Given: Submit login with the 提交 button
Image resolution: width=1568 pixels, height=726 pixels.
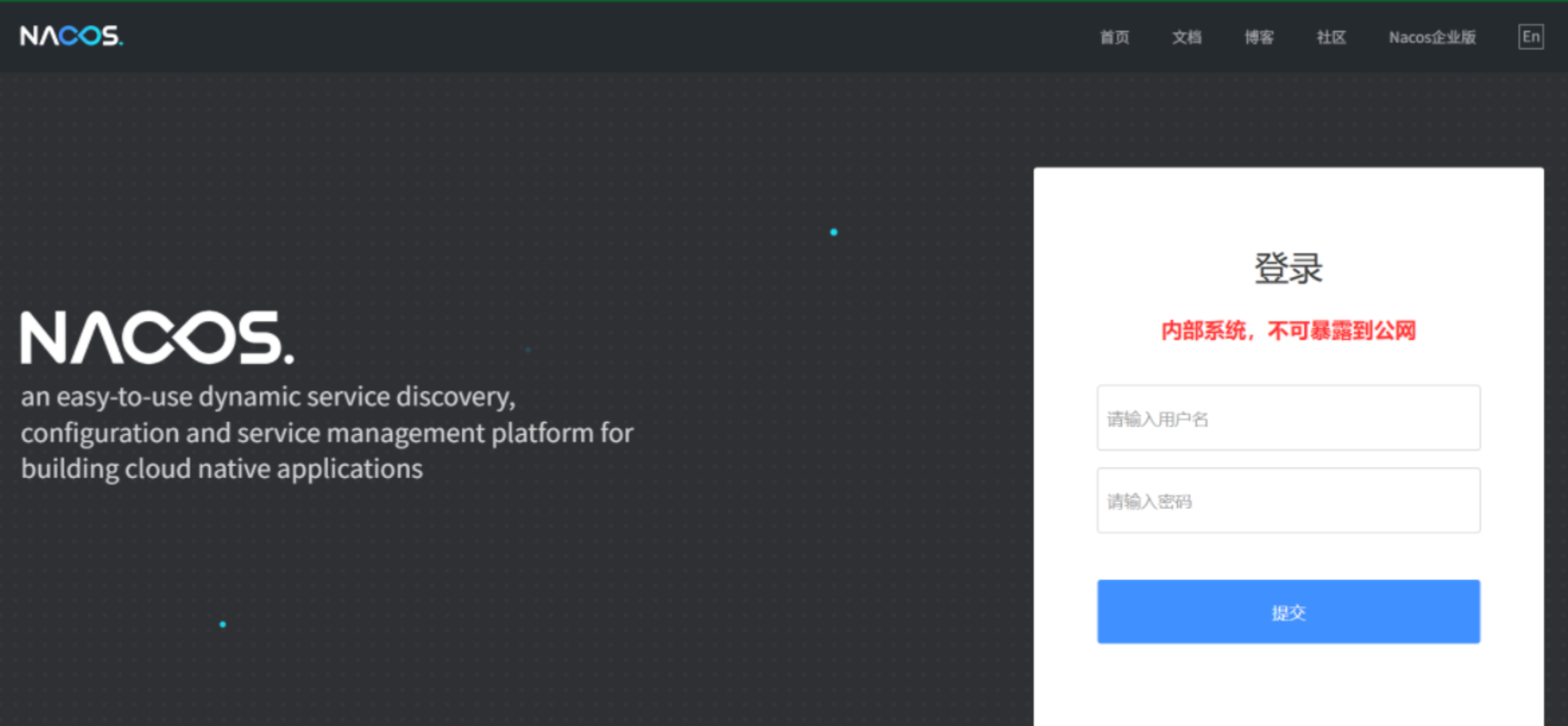Looking at the screenshot, I should point(1289,611).
